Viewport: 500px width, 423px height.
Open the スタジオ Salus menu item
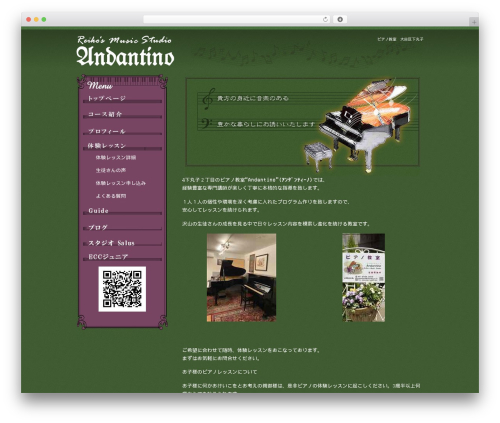click(x=111, y=243)
